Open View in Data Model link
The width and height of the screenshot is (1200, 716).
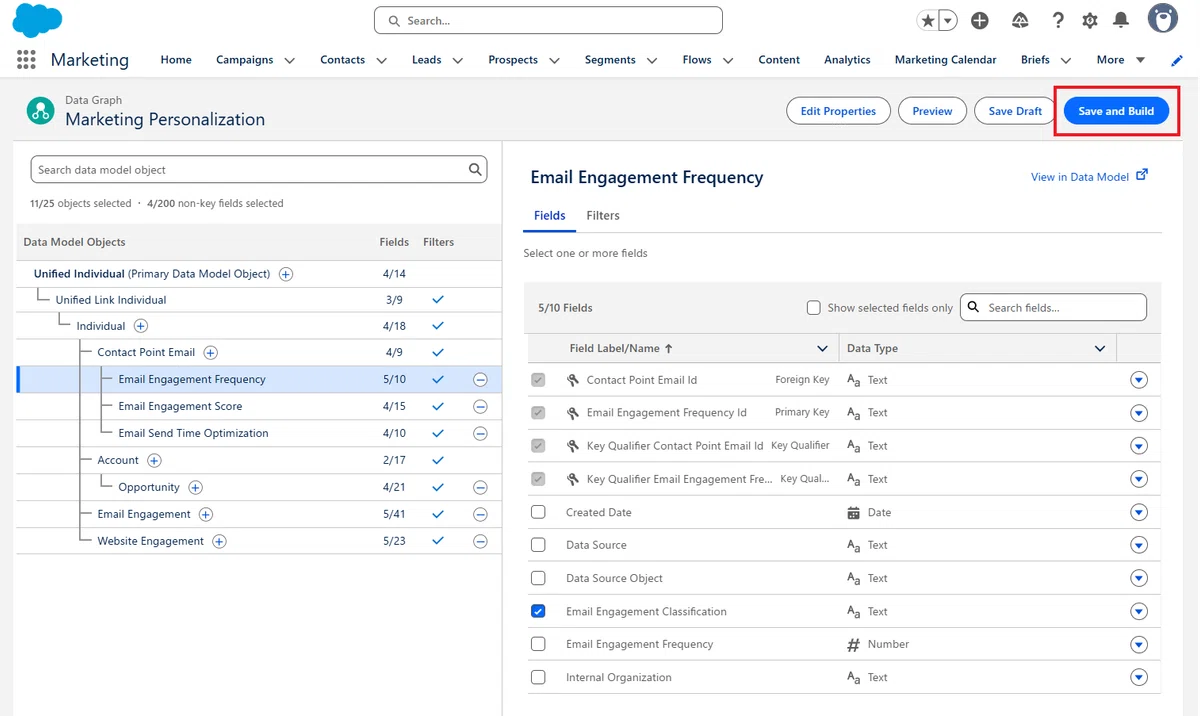click(1089, 177)
